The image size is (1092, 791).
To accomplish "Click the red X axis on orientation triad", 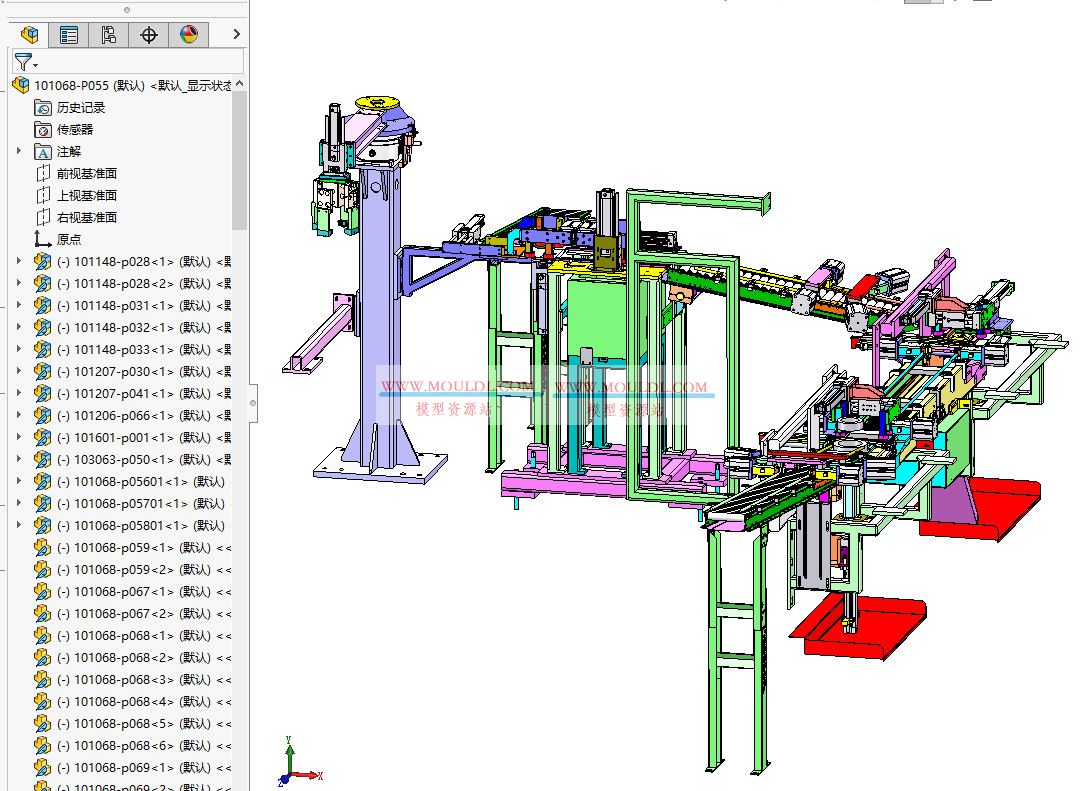I will [x=312, y=774].
